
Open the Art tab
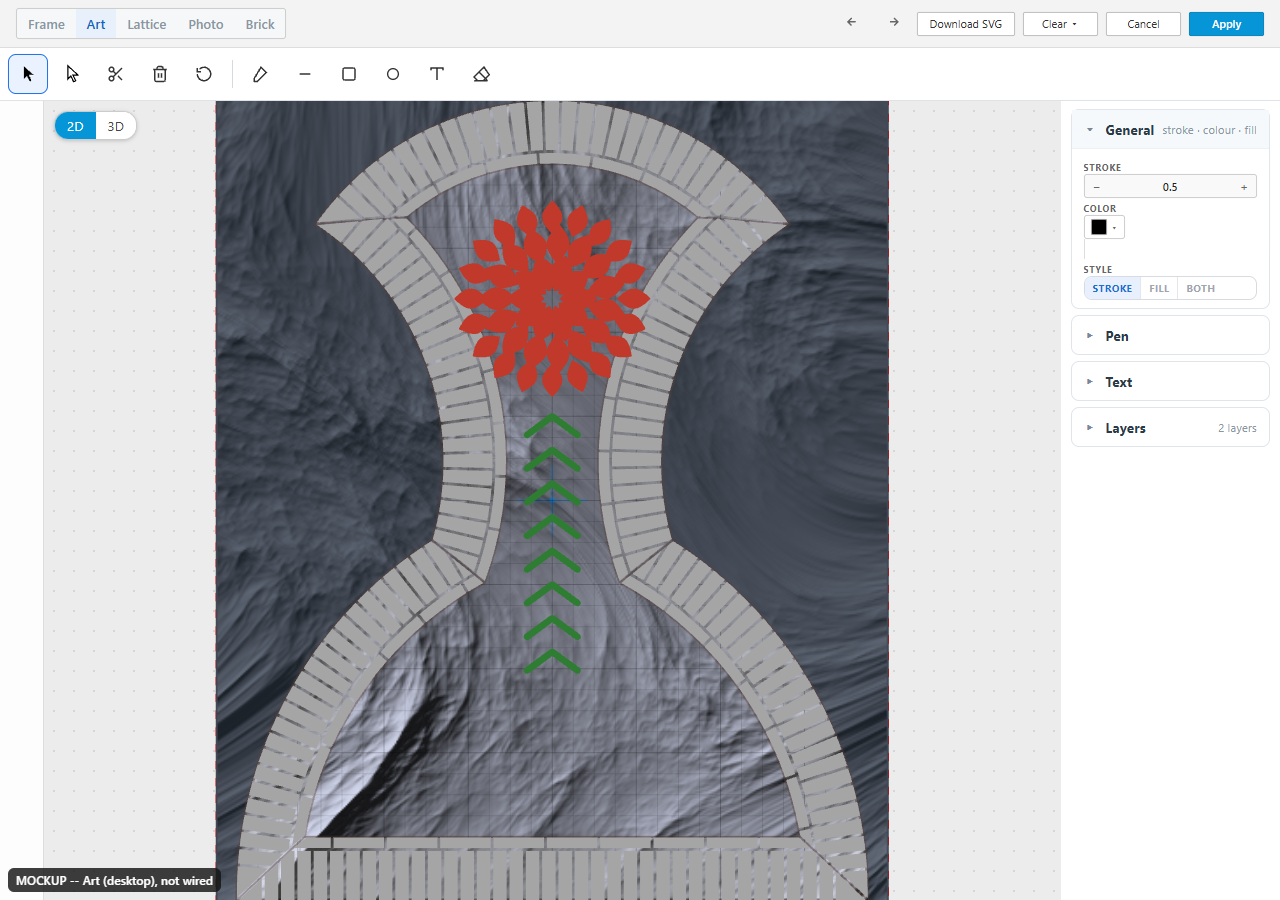tap(96, 24)
